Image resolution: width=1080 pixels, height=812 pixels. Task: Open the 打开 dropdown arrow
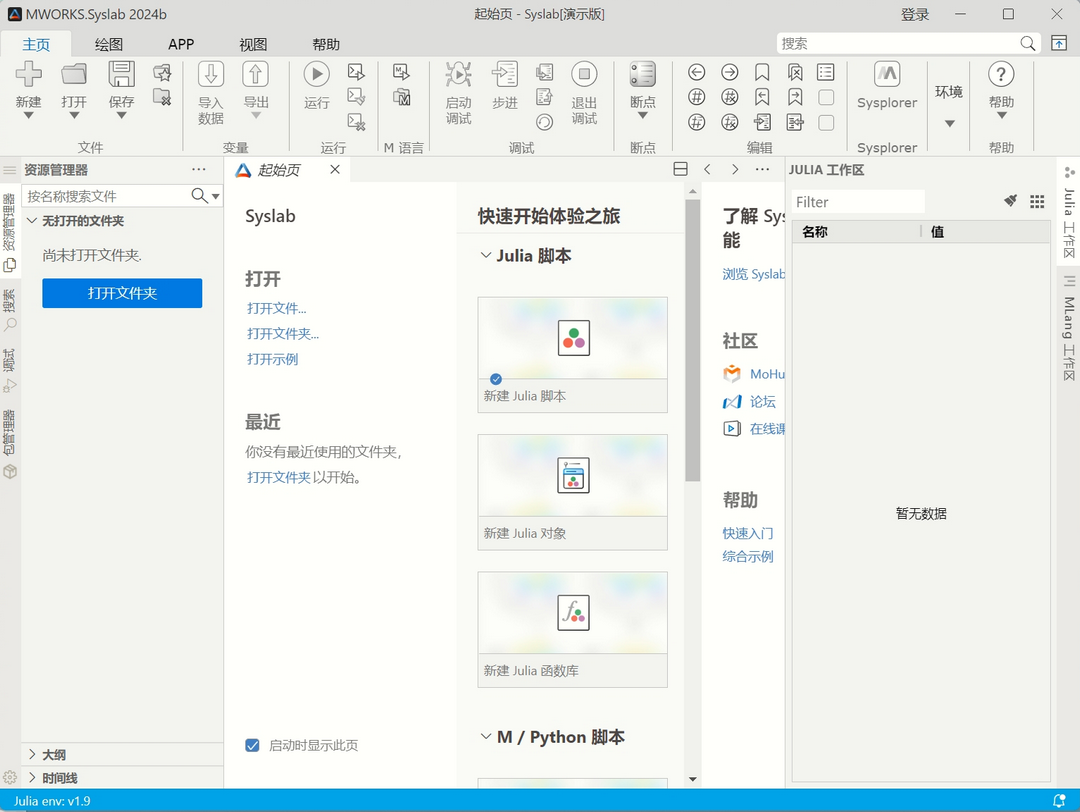tap(74, 116)
